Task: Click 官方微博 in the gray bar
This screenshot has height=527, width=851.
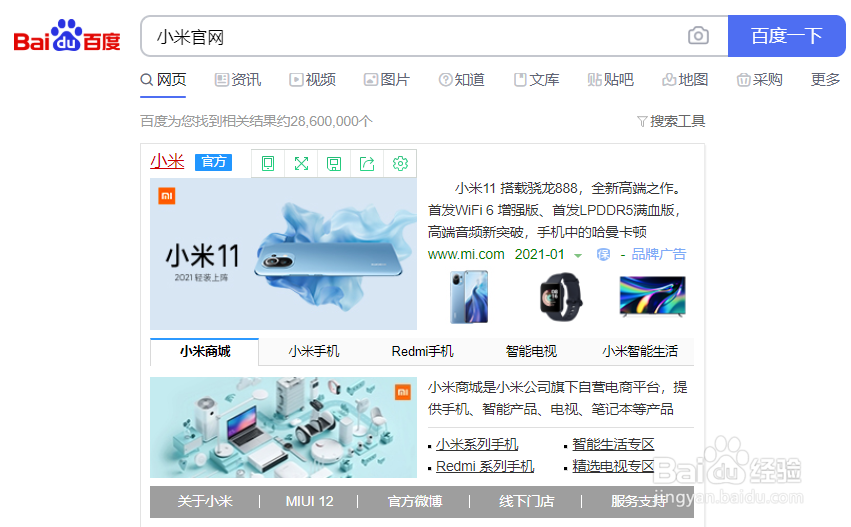Action: click(415, 501)
